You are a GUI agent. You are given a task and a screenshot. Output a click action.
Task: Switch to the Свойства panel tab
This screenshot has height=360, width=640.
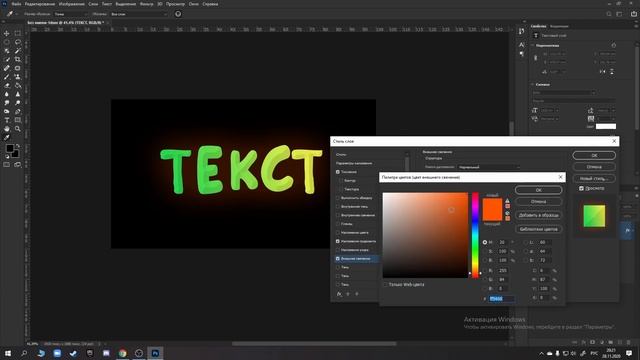click(x=538, y=26)
